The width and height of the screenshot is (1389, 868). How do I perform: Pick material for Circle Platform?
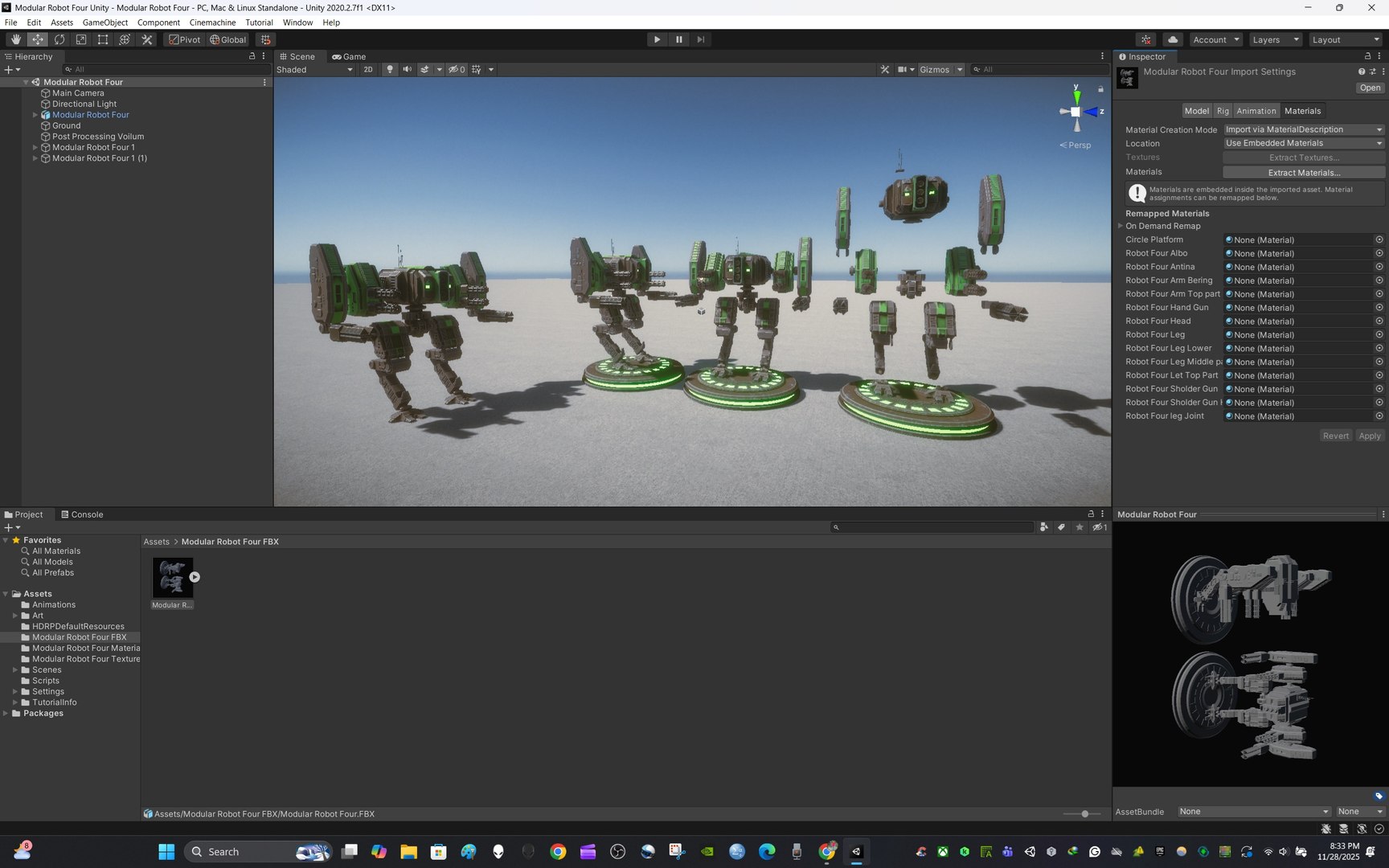point(1379,240)
